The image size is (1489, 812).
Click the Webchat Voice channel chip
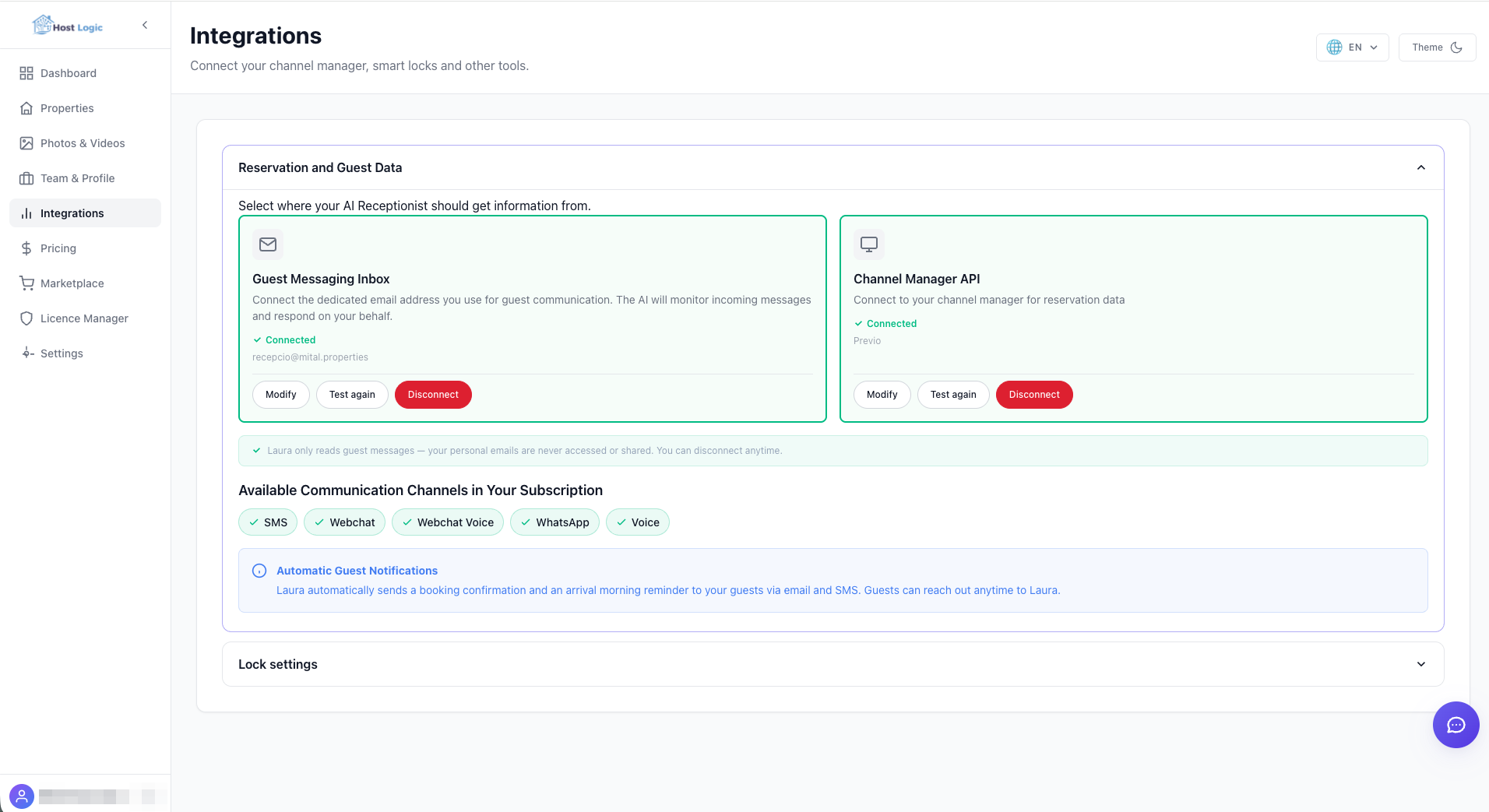point(448,522)
